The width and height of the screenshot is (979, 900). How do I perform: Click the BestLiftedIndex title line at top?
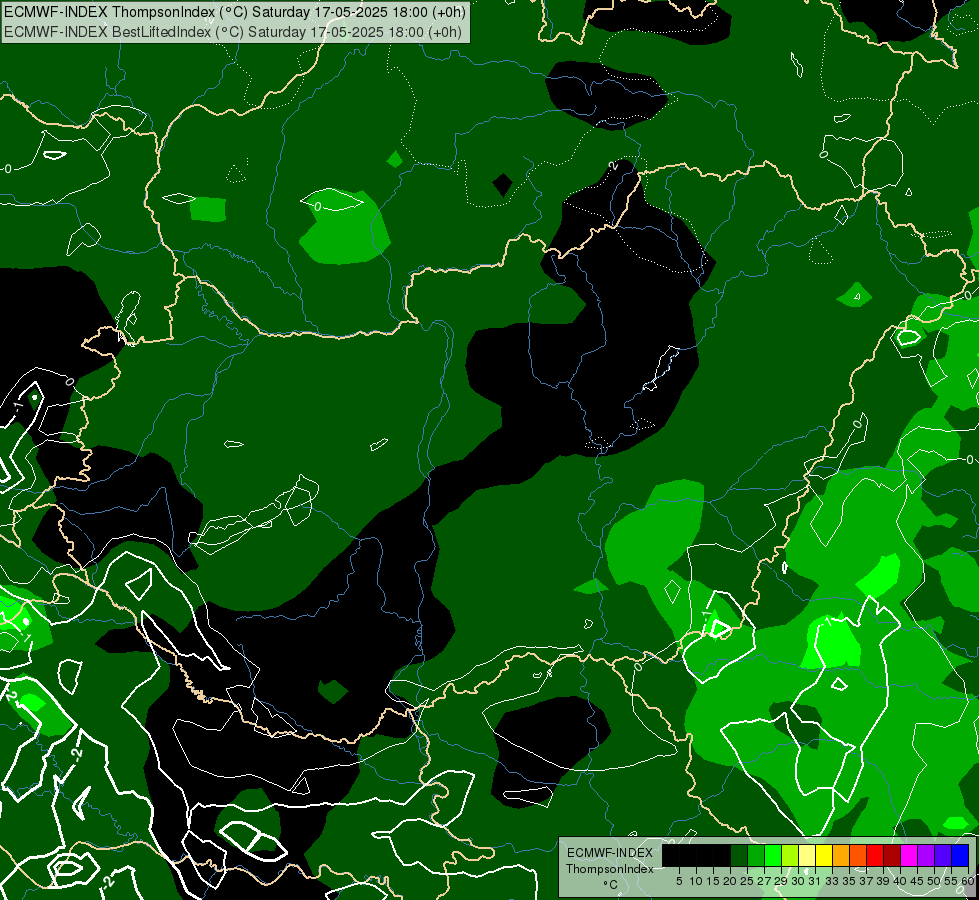tap(233, 32)
